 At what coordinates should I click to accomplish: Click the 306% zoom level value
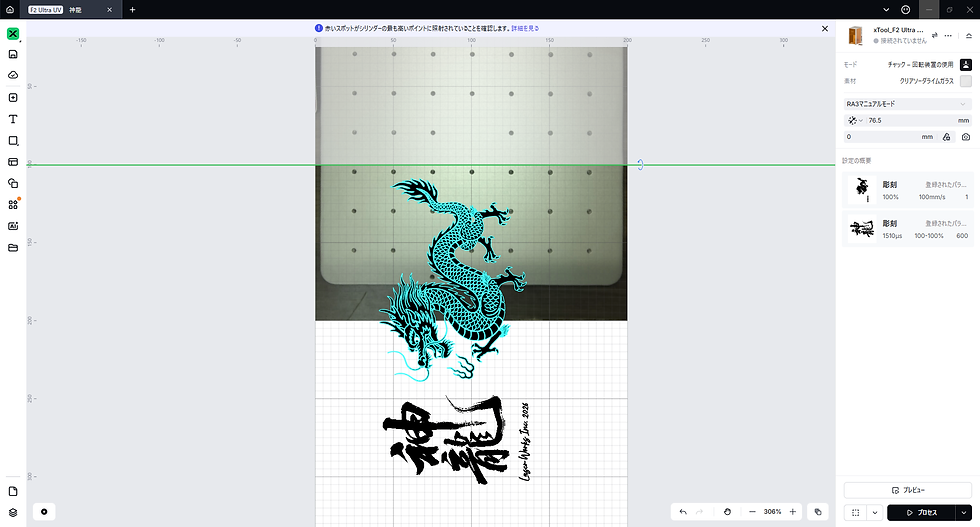(772, 511)
